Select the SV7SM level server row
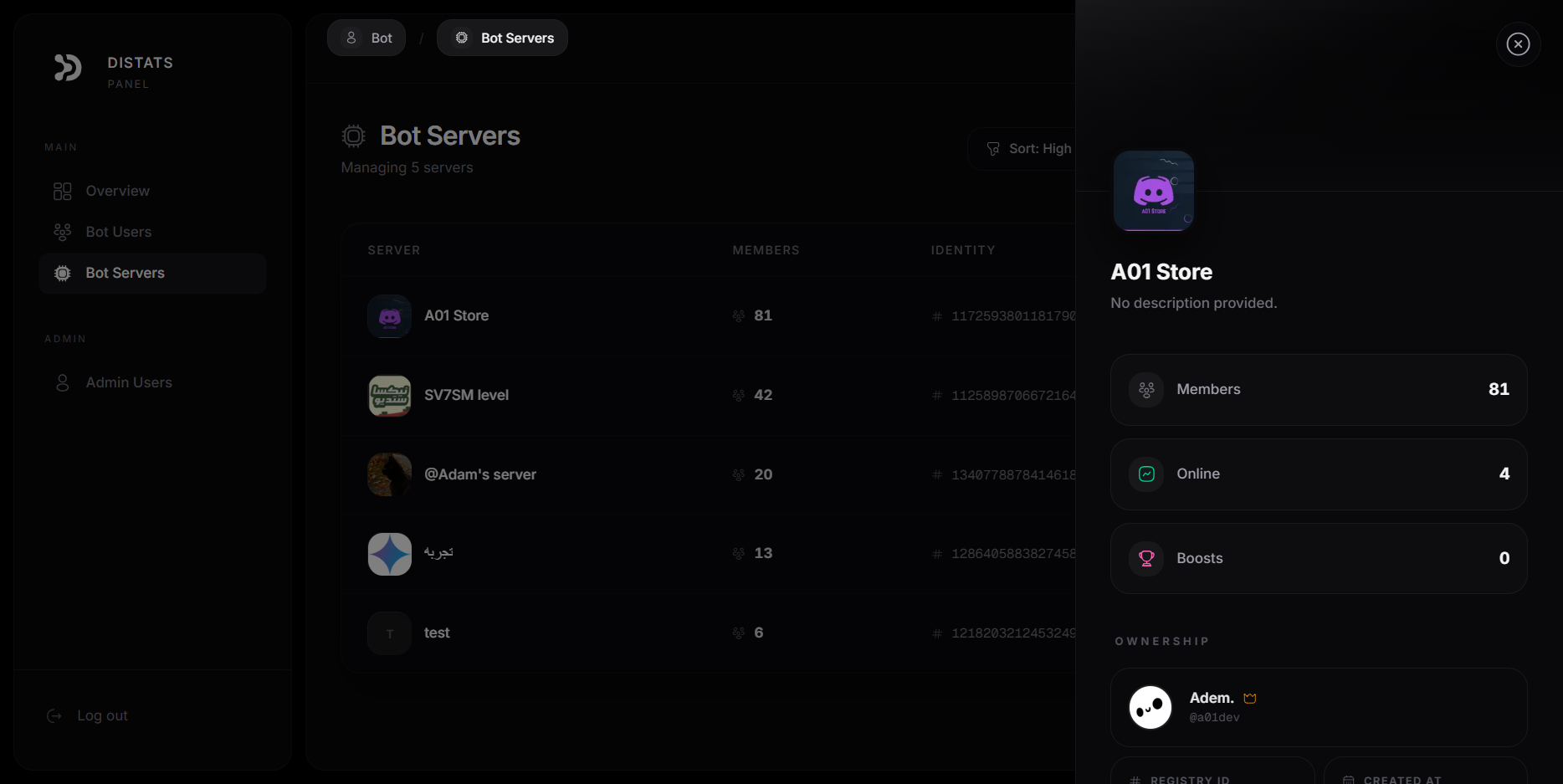The height and width of the screenshot is (784, 1563). click(x=586, y=395)
